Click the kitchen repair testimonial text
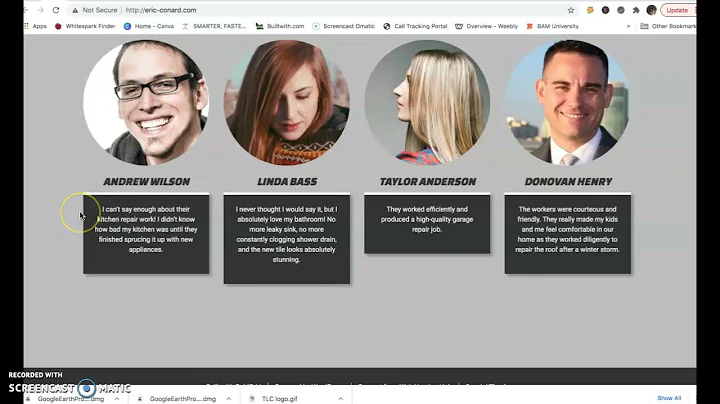 click(146, 229)
